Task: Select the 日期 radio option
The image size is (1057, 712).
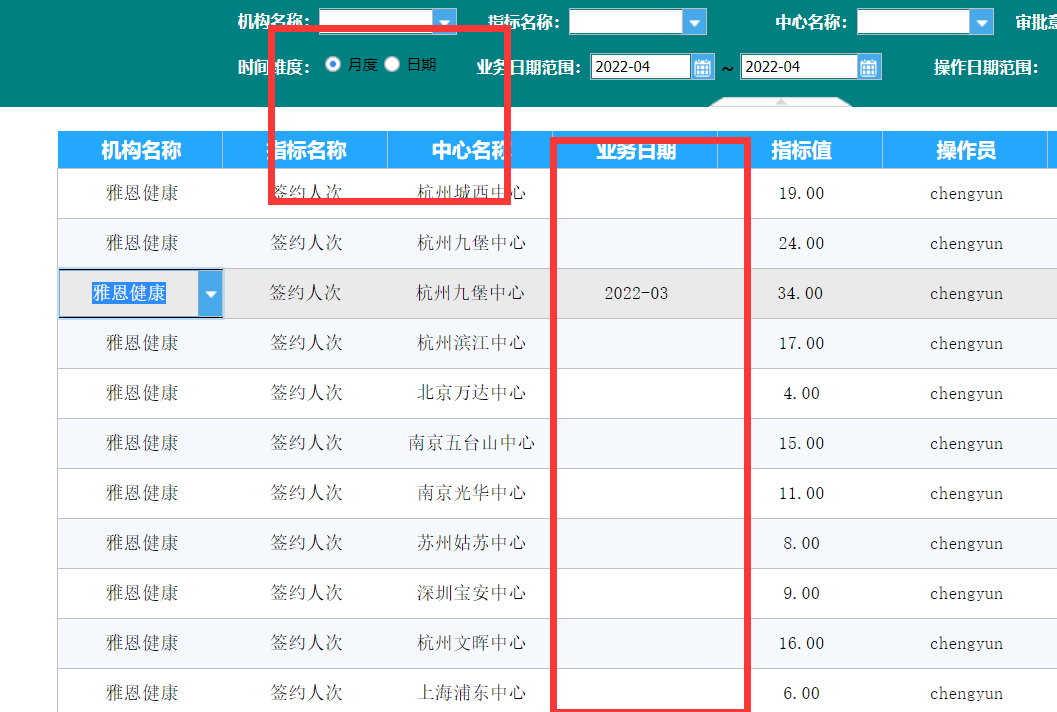Action: 392,64
